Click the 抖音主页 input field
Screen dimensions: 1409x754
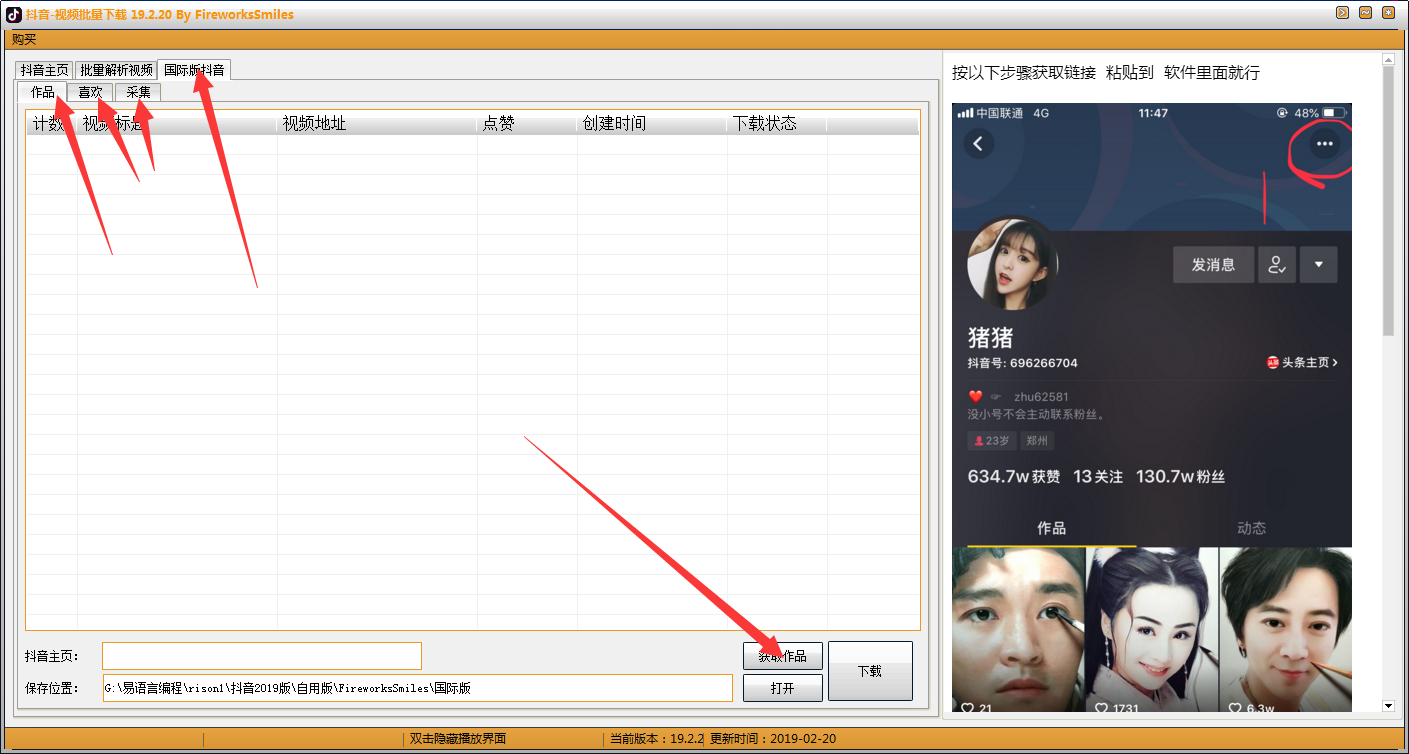[x=262, y=656]
